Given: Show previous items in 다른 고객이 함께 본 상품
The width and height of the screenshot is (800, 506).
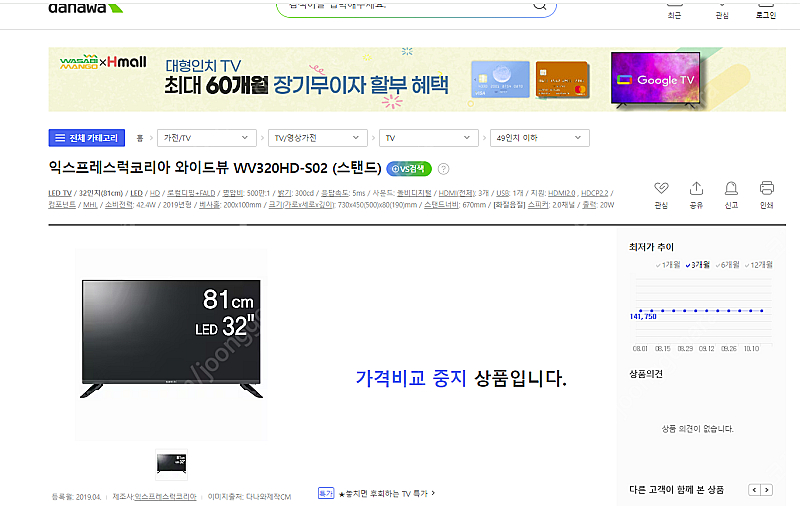Looking at the screenshot, I should [x=754, y=490].
